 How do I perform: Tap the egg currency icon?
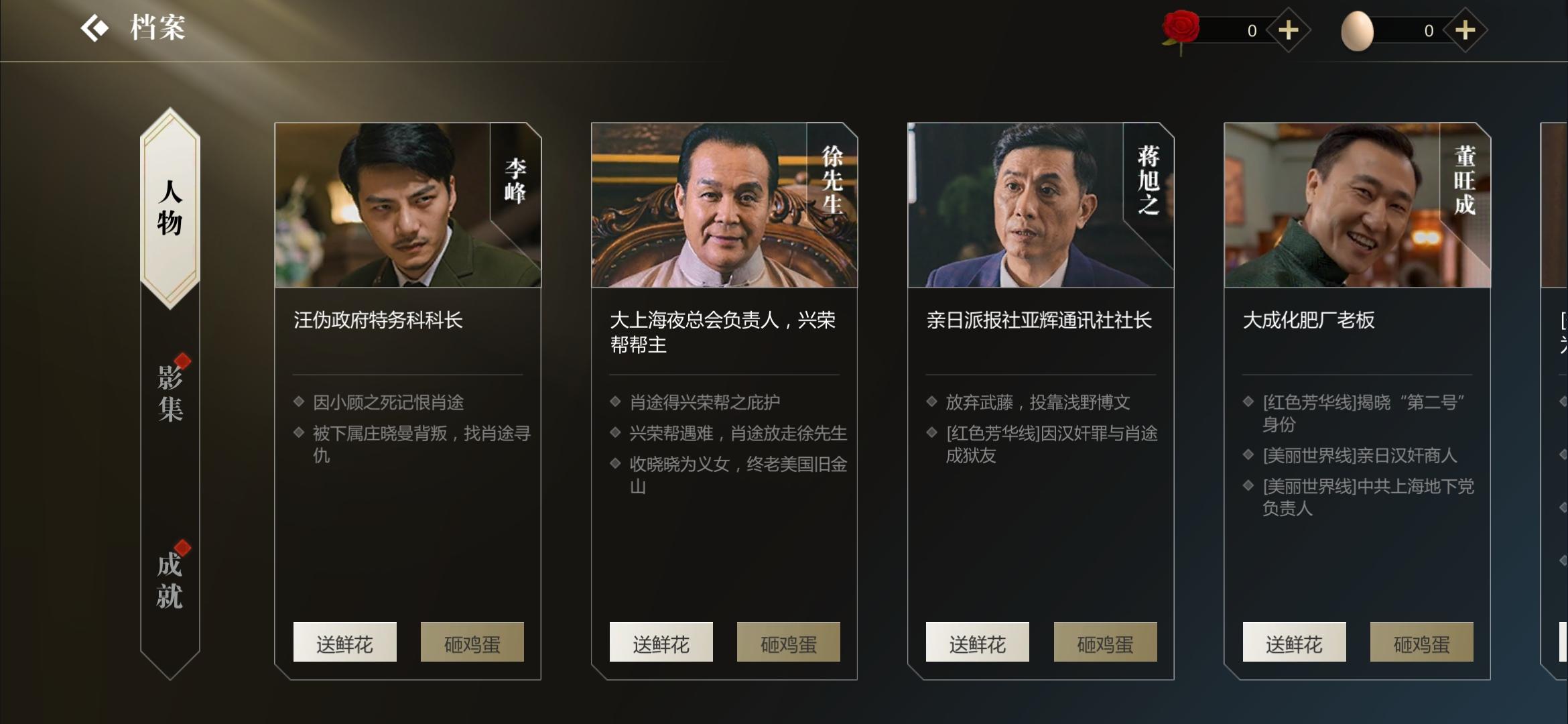pyautogui.click(x=1357, y=31)
